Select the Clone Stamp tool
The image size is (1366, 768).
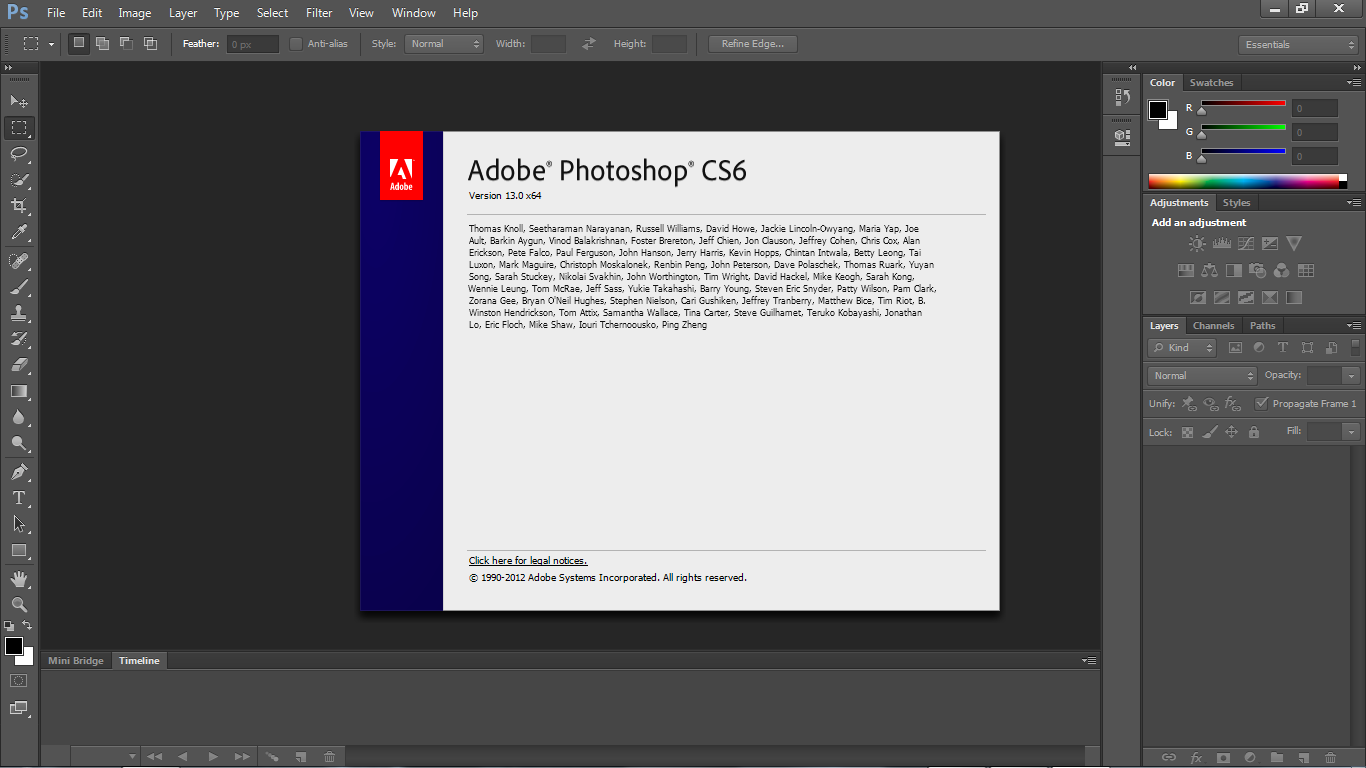[19, 313]
